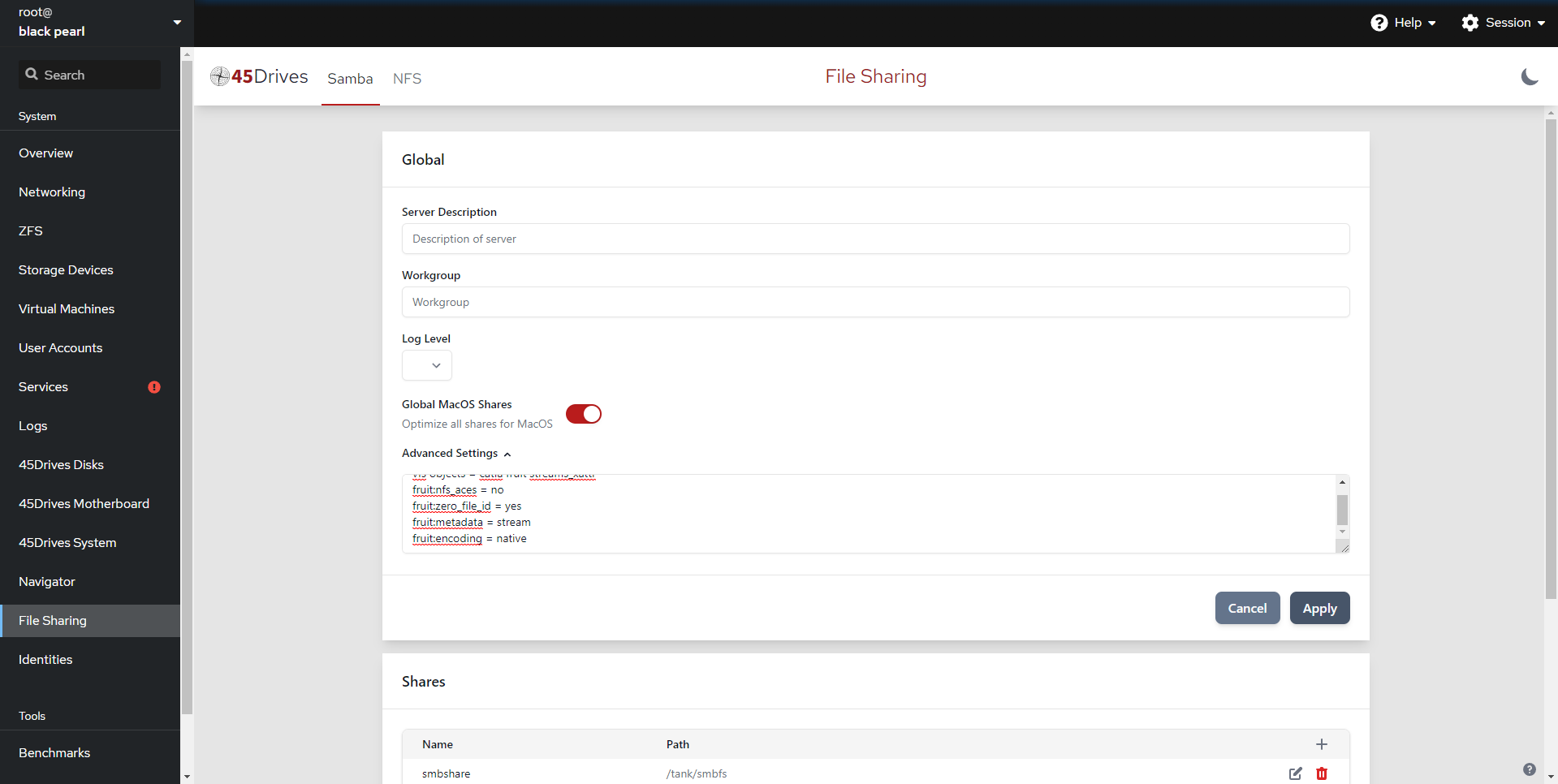The width and height of the screenshot is (1558, 784).
Task: Click the main page vertical scrollbar
Action: [x=1551, y=360]
